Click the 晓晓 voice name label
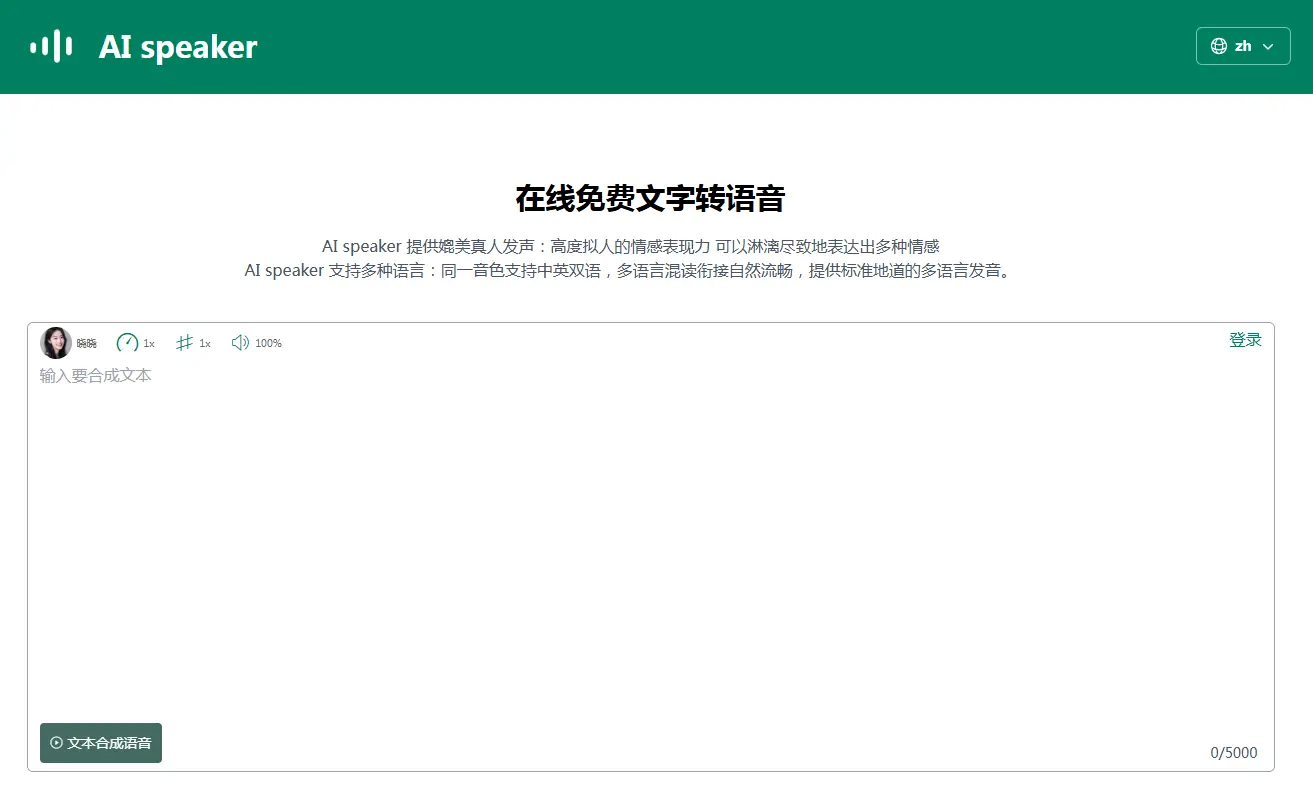This screenshot has width=1313, height=793. pyautogui.click(x=87, y=344)
